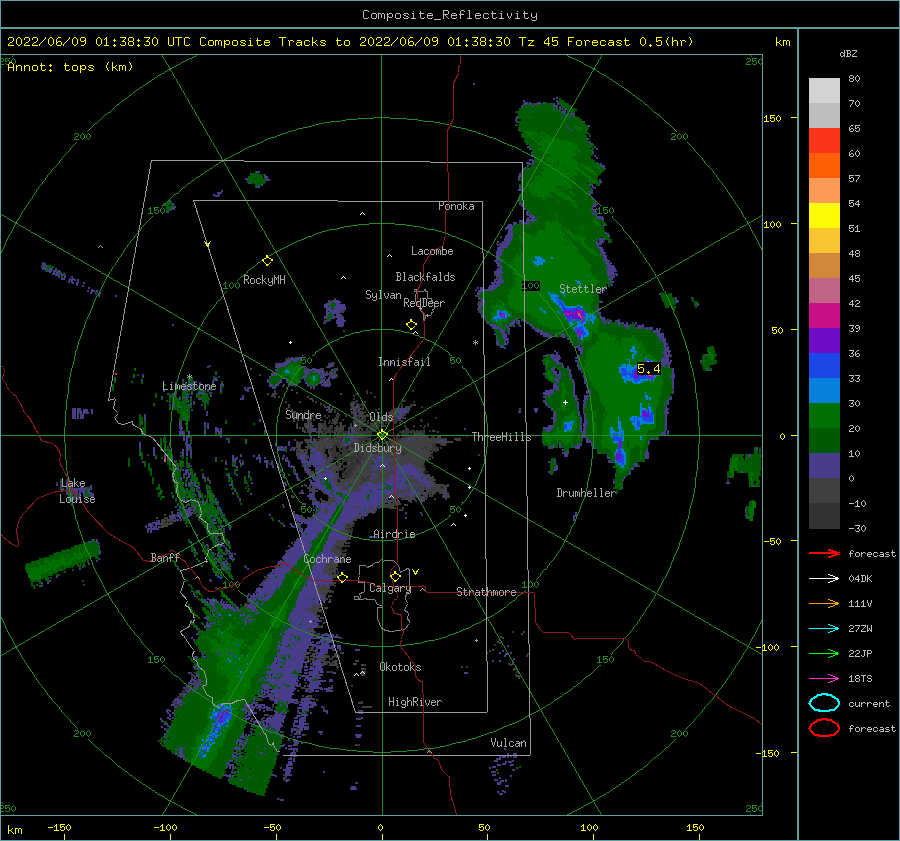The height and width of the screenshot is (841, 900).
Task: Click the Didsbury town label
Action: click(378, 448)
